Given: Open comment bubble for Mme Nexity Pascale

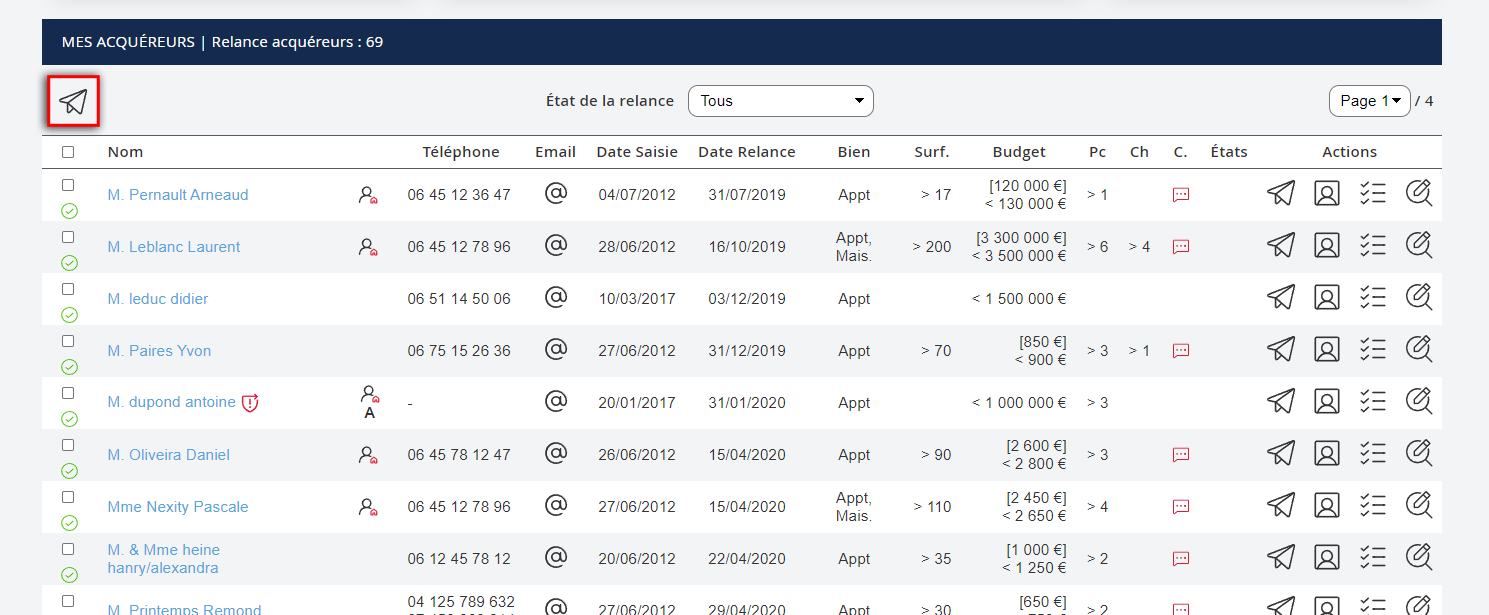Looking at the screenshot, I should pyautogui.click(x=1180, y=507).
